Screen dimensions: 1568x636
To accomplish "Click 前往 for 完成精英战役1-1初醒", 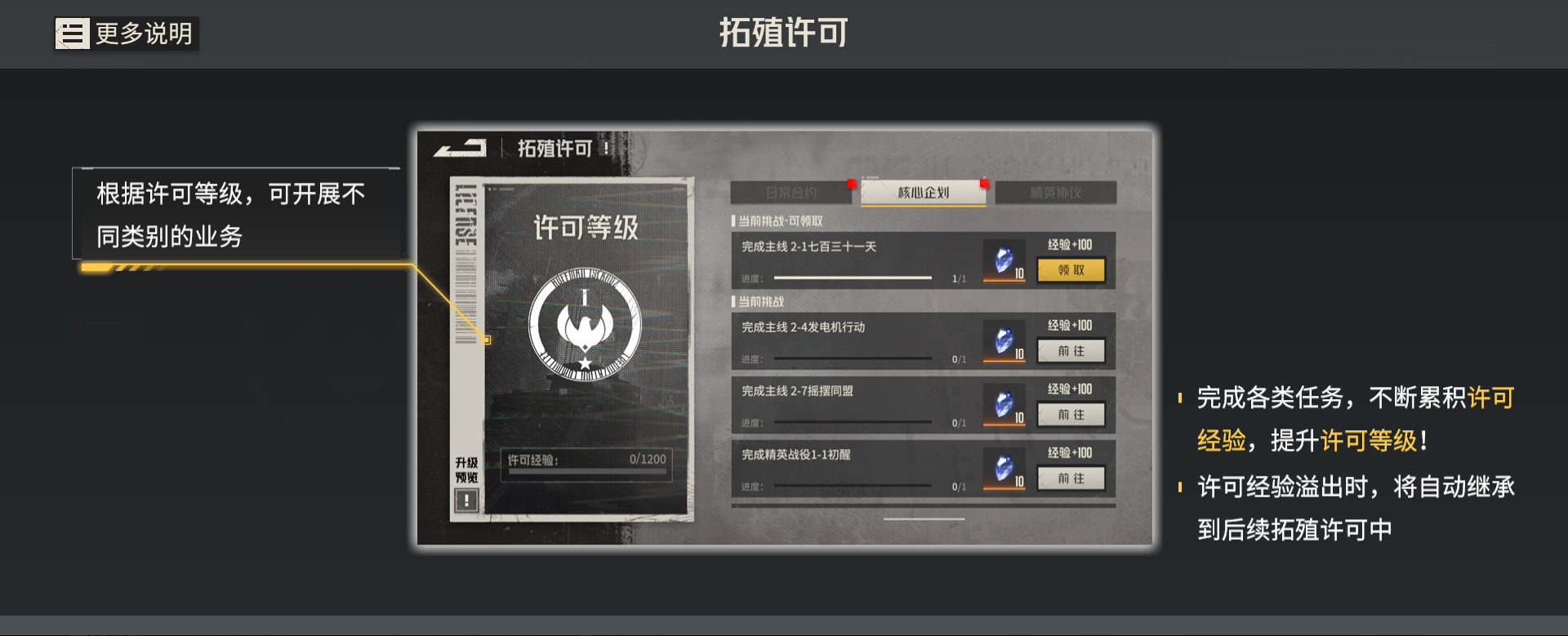I will coord(1071,478).
